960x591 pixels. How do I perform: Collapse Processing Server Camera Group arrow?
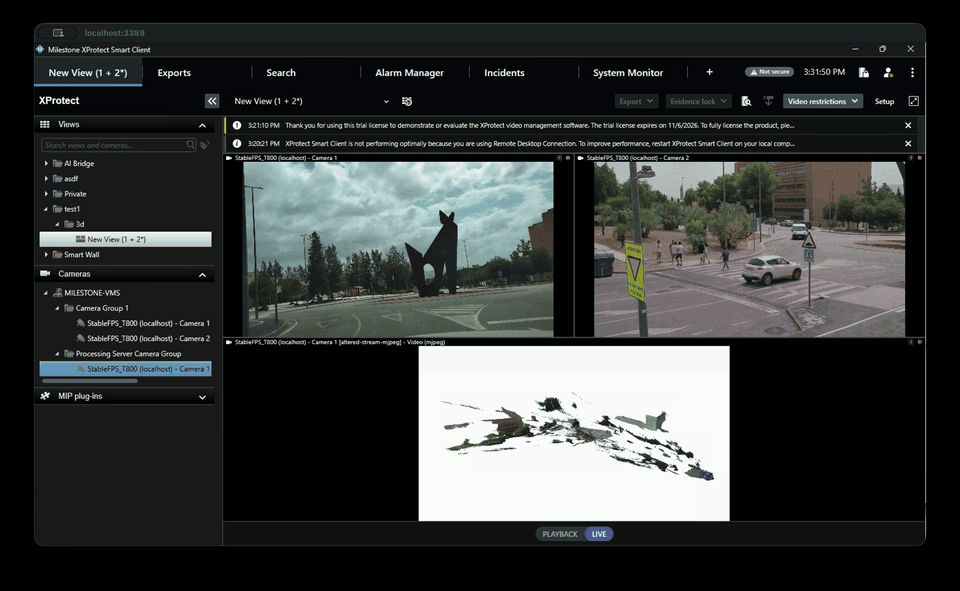(x=58, y=354)
